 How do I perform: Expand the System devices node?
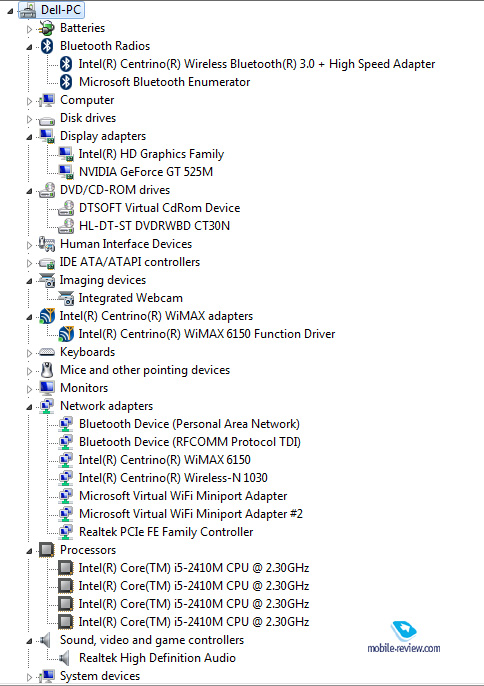(x=29, y=677)
